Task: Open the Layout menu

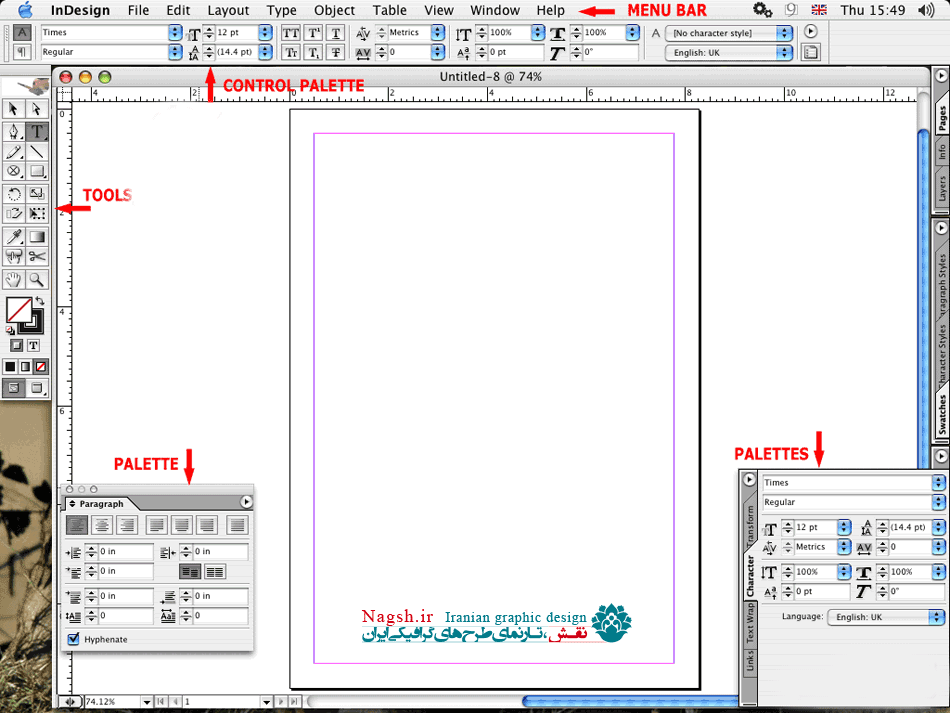Action: coord(228,10)
